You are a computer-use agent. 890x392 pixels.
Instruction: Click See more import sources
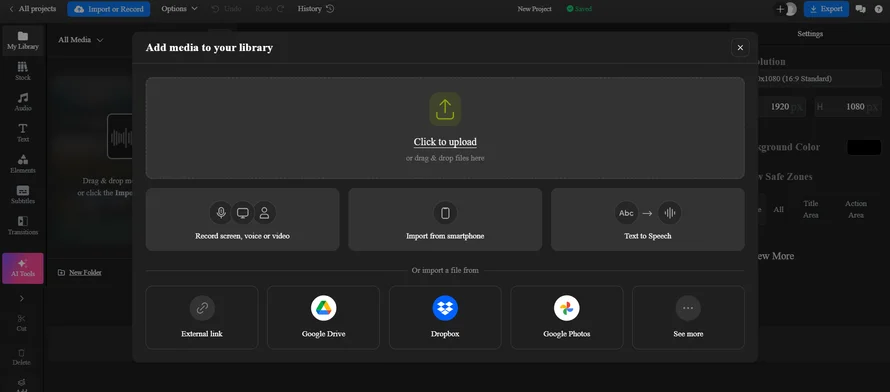pyautogui.click(x=688, y=318)
